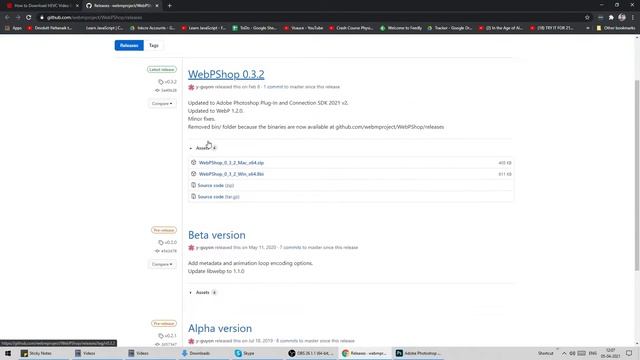Image resolution: width=640 pixels, height=360 pixels.
Task: Switch to Adobe Photoshop in the taskbar
Action: [x=418, y=353]
